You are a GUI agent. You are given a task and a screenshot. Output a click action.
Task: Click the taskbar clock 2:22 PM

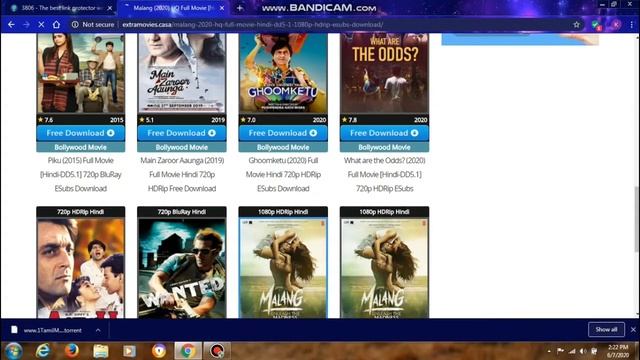(x=618, y=351)
